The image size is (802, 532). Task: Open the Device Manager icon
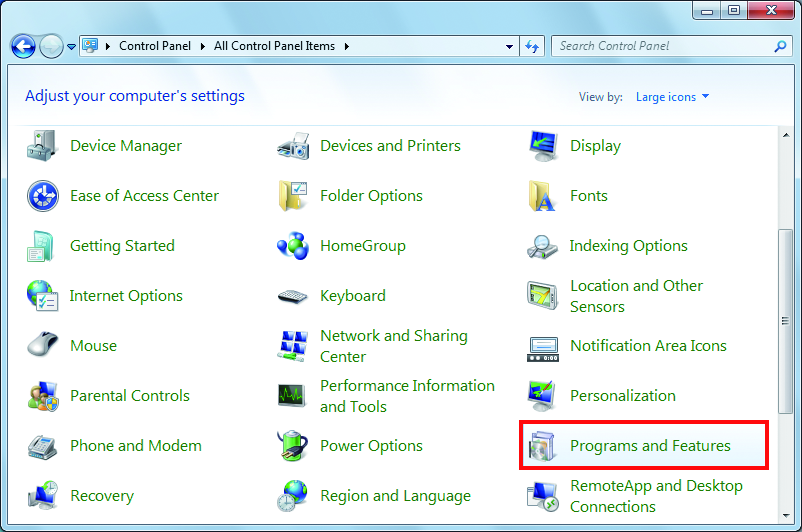pyautogui.click(x=43, y=146)
